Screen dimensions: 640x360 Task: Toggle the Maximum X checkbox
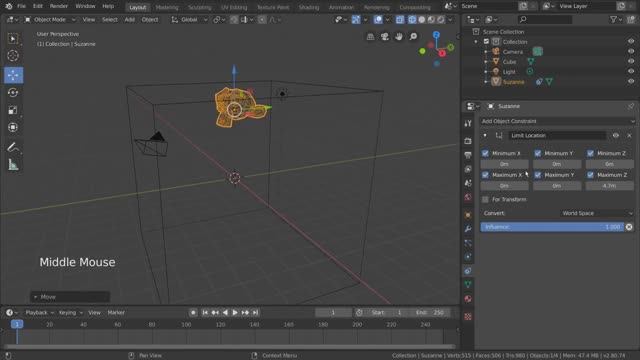[485, 175]
